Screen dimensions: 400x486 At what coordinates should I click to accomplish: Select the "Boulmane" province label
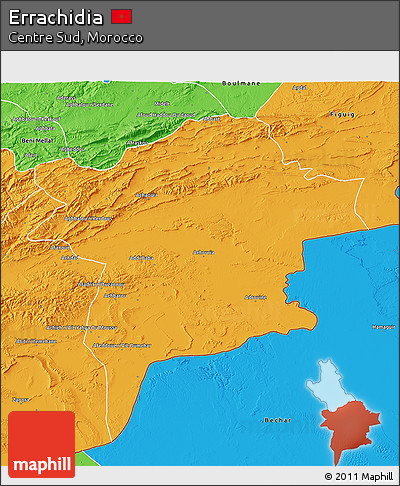pos(241,83)
